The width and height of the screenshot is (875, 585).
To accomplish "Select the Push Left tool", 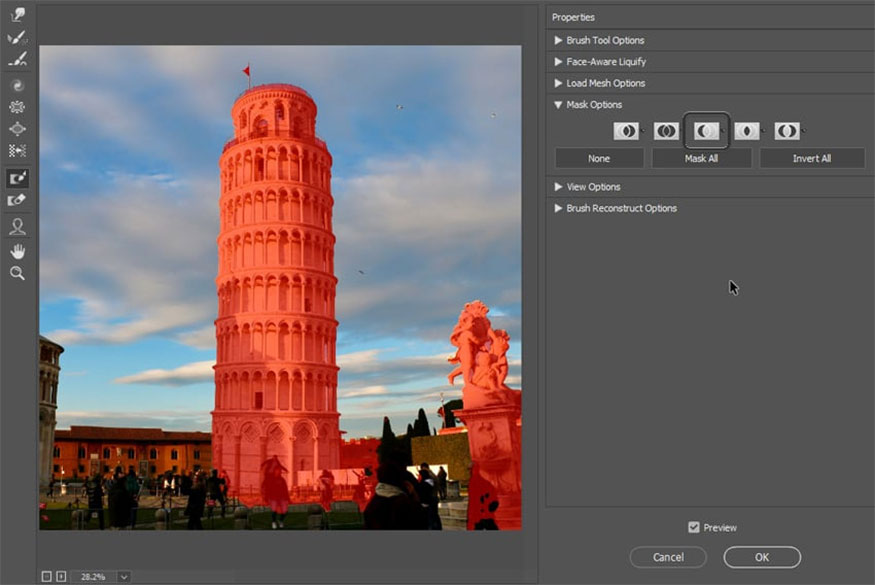I will click(x=17, y=151).
